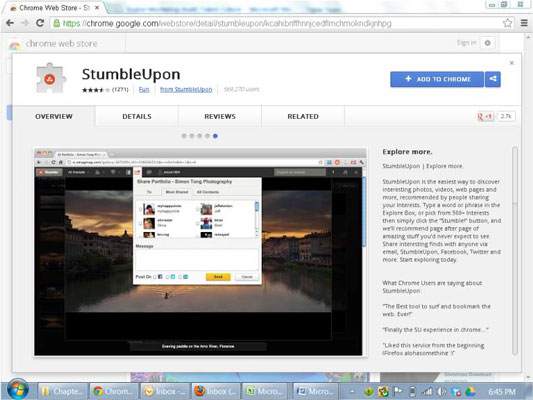Select the fourth screenshot carousel dot
The image size is (533, 400).
[207, 136]
